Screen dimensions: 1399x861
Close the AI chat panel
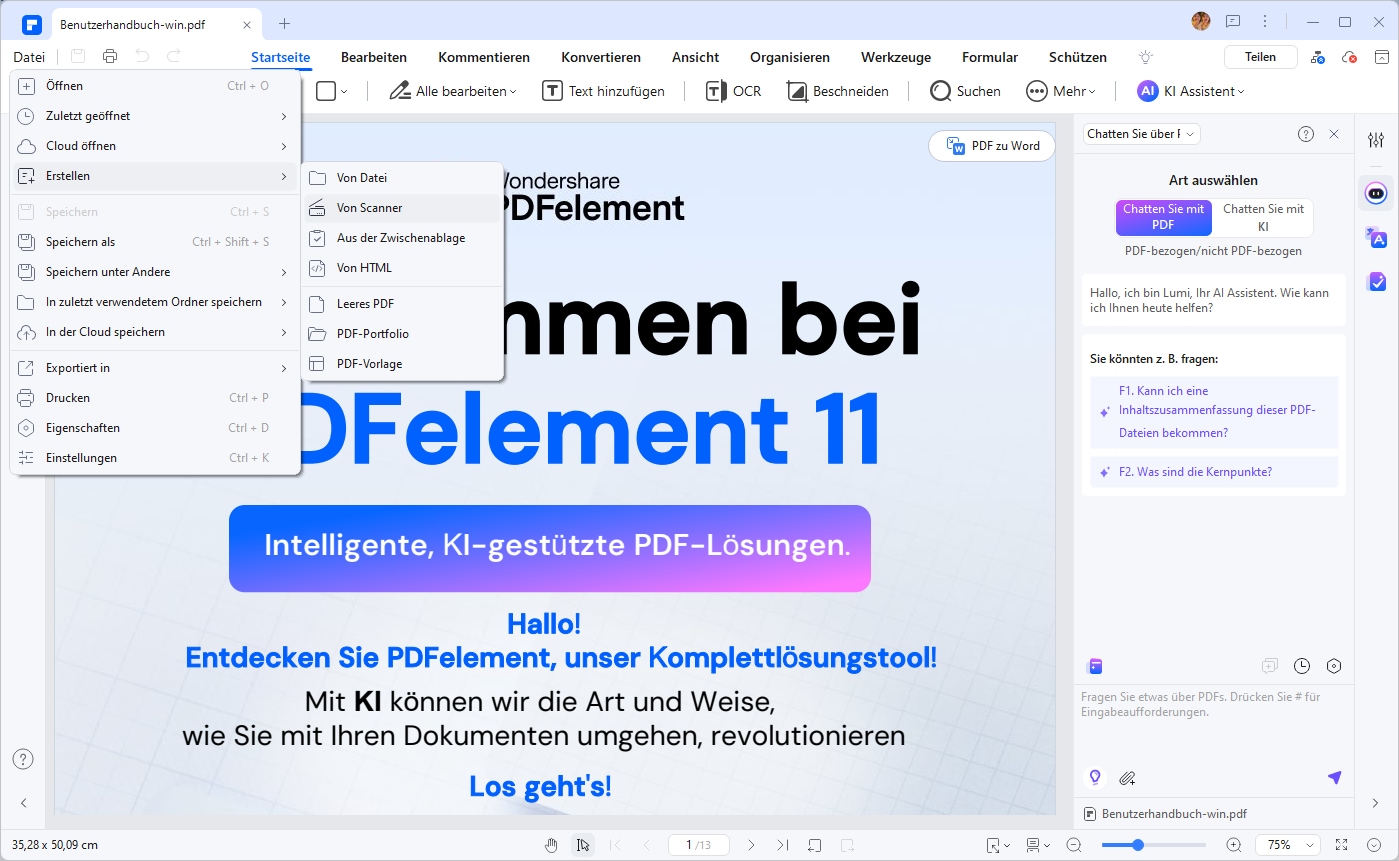pos(1334,134)
